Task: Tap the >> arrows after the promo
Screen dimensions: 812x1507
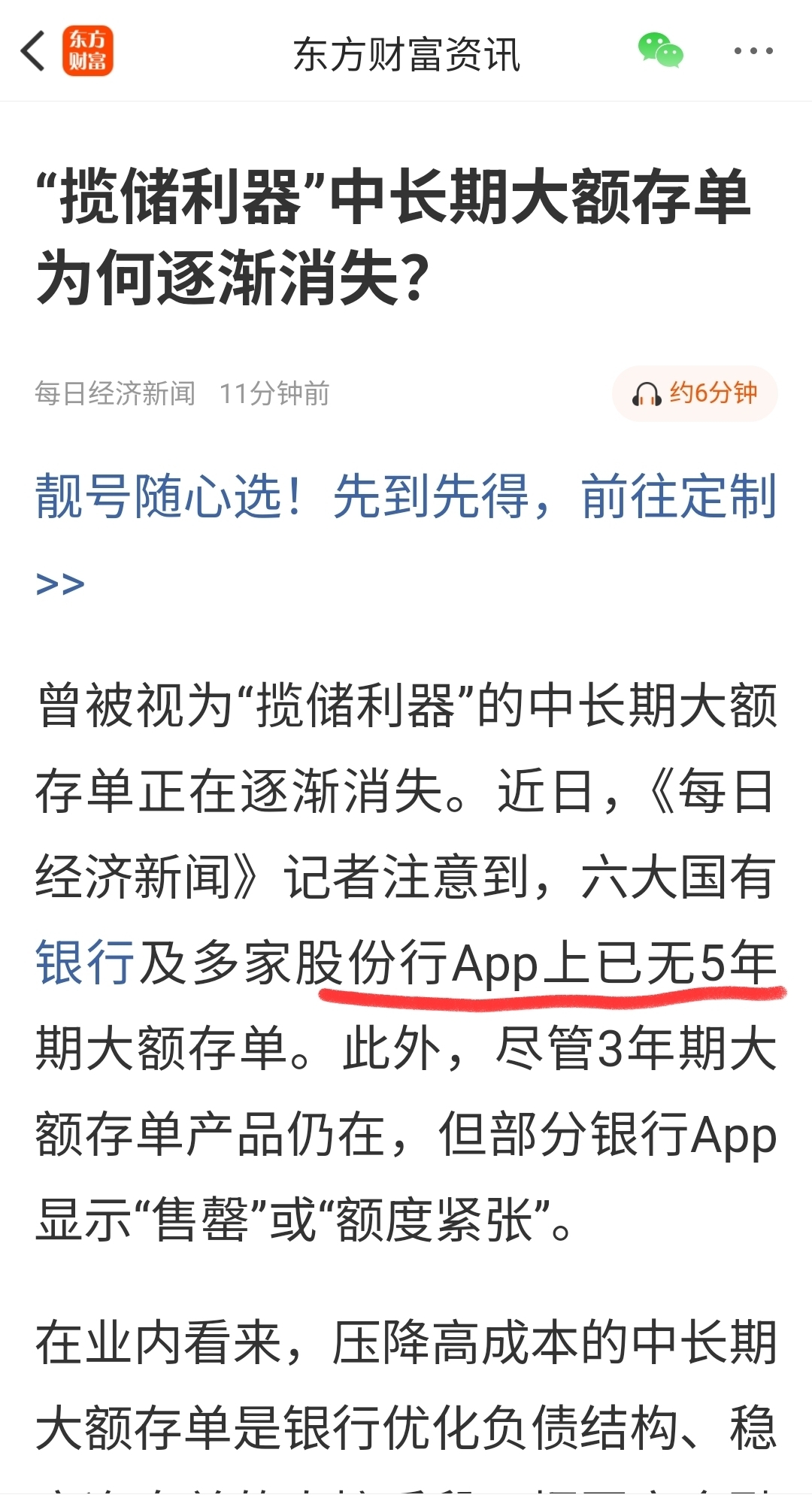Action: click(x=60, y=584)
